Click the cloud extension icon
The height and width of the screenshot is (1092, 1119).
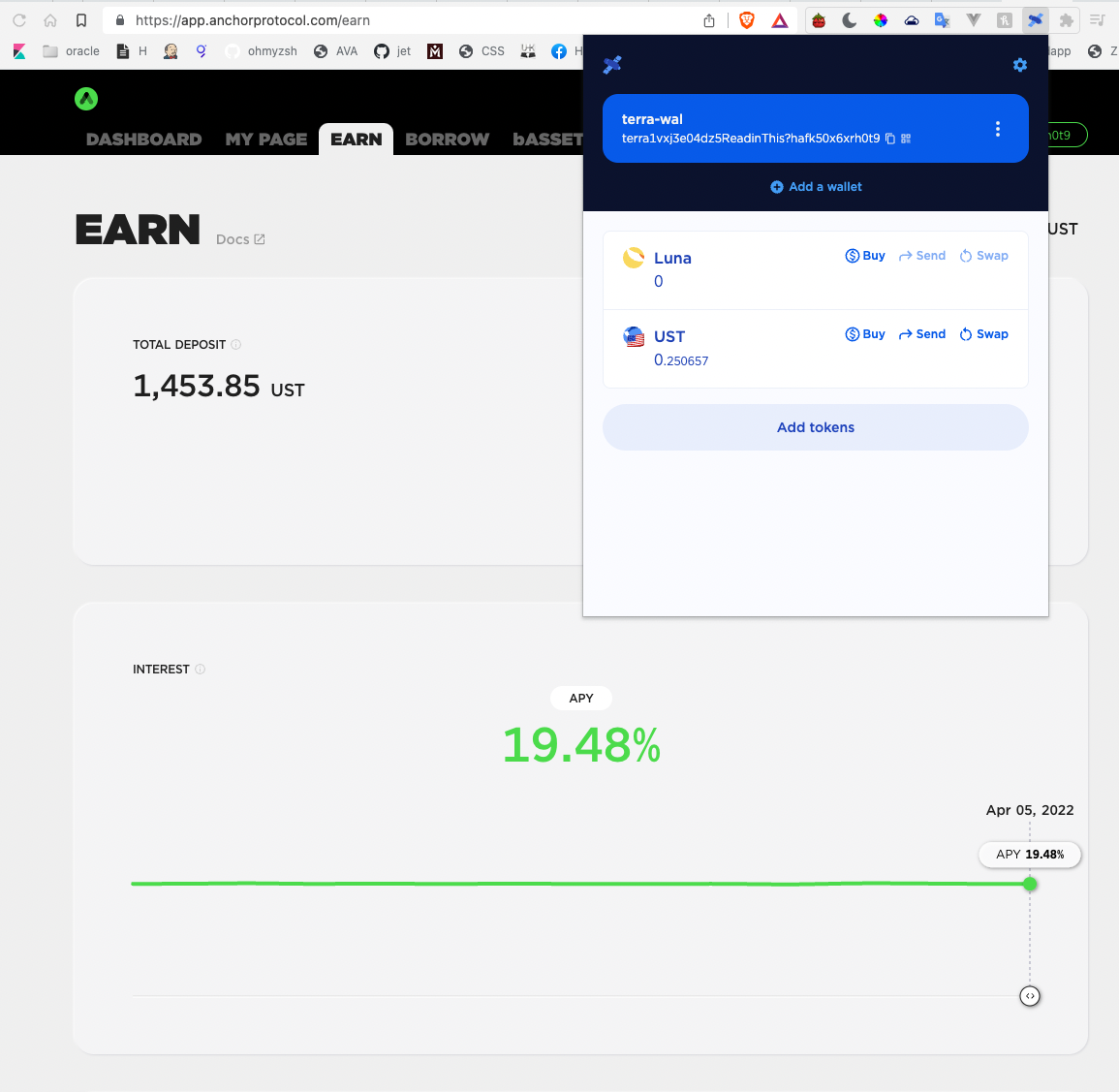point(912,20)
